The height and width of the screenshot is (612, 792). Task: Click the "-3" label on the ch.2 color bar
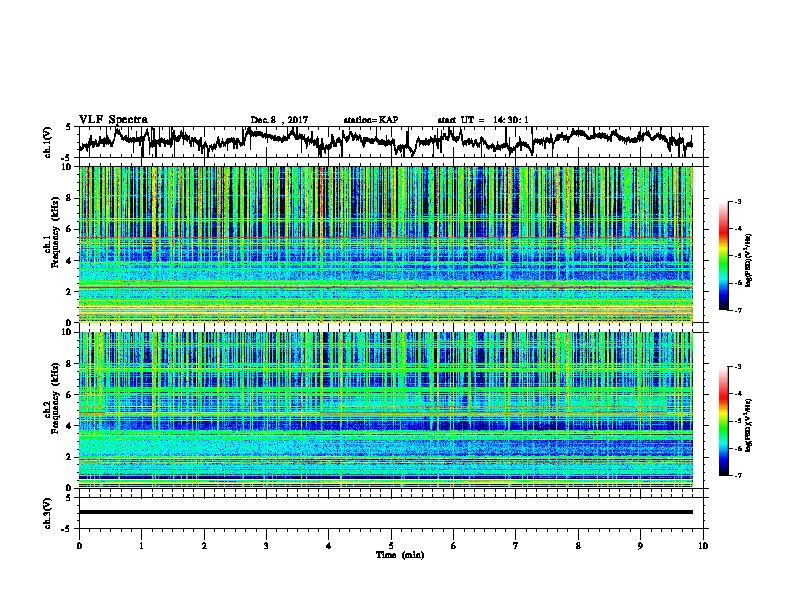point(737,367)
